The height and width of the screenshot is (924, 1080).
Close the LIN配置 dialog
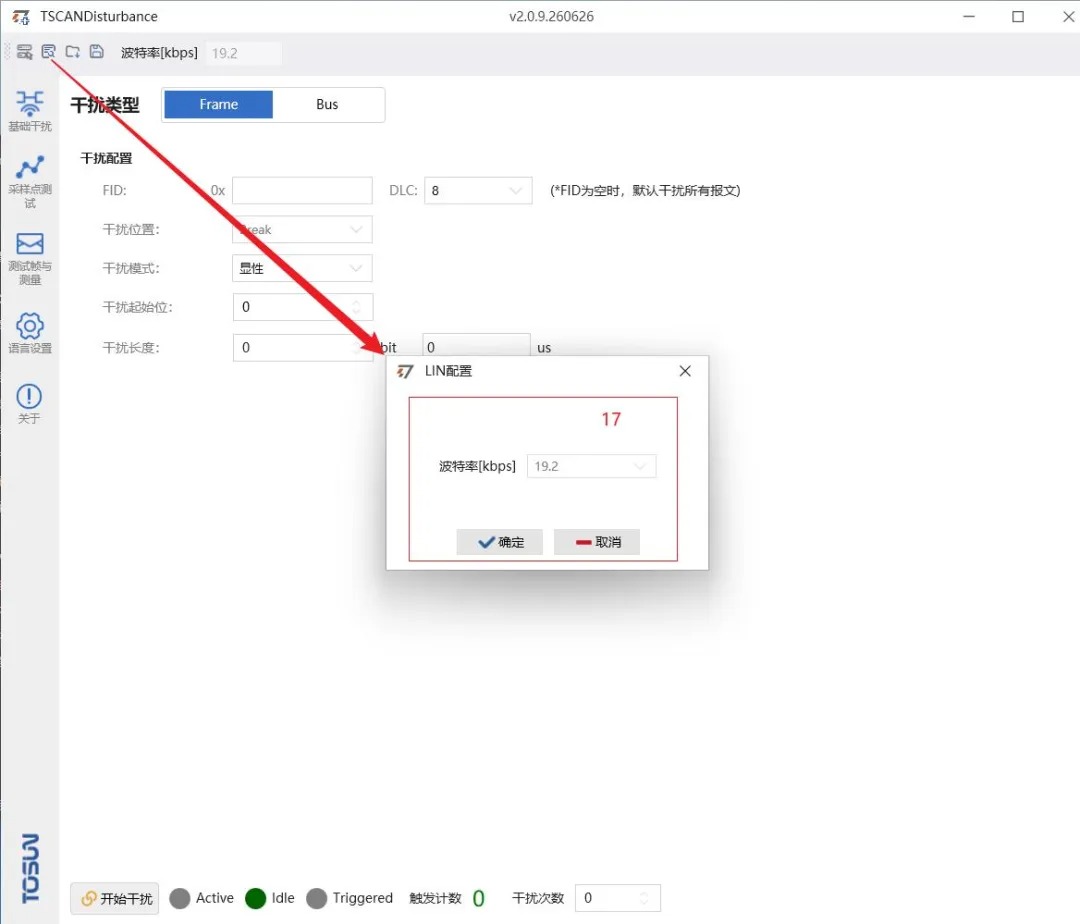point(685,371)
